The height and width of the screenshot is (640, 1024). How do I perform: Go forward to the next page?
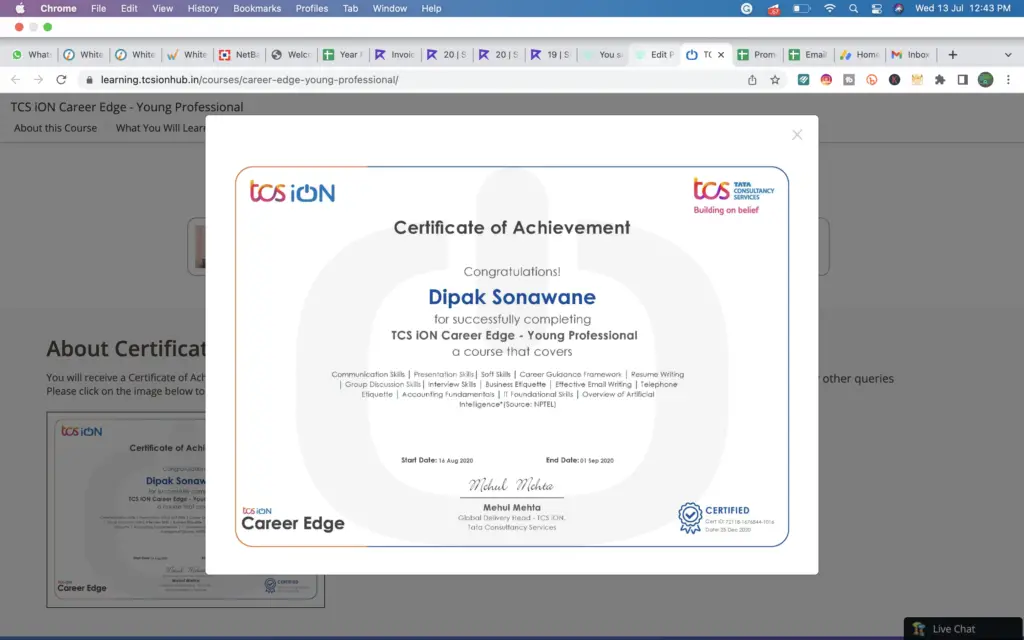(39, 80)
